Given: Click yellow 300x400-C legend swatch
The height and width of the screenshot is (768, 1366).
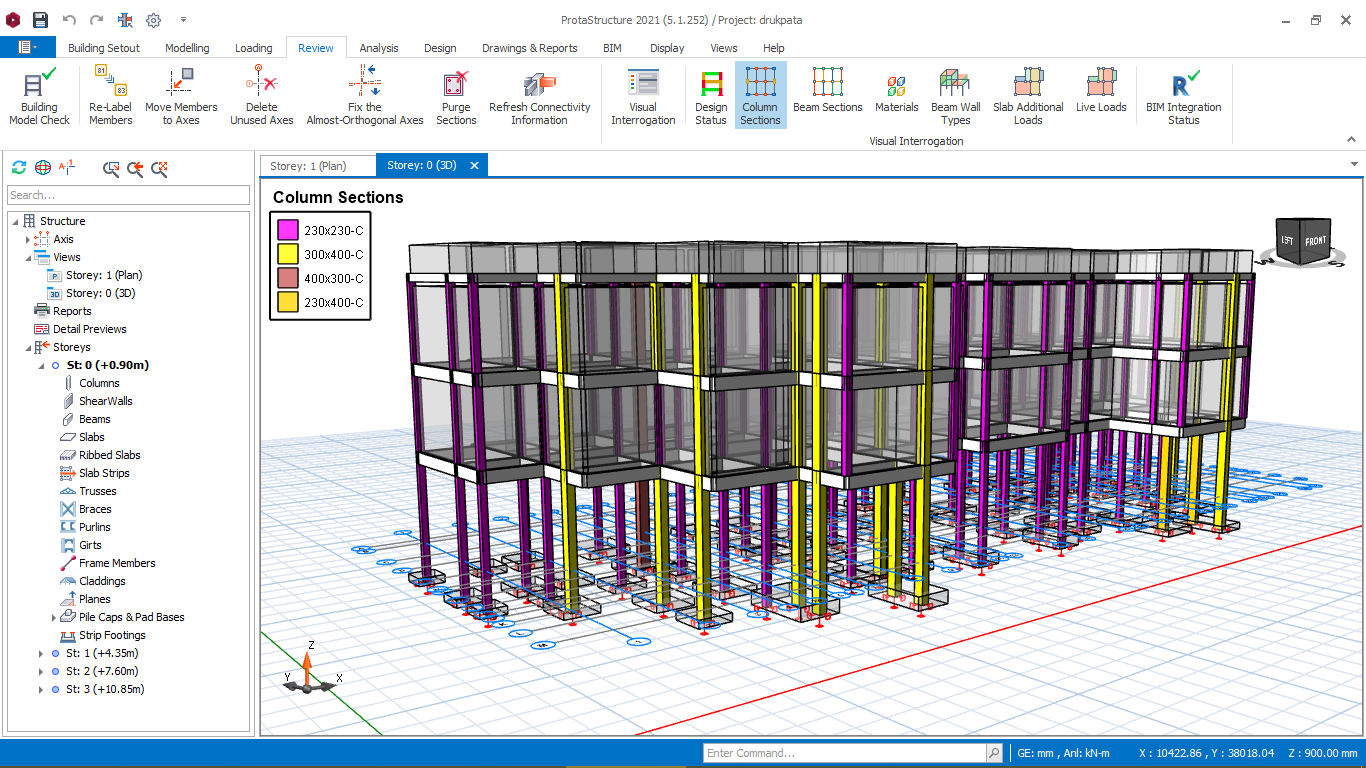Looking at the screenshot, I should coord(288,254).
